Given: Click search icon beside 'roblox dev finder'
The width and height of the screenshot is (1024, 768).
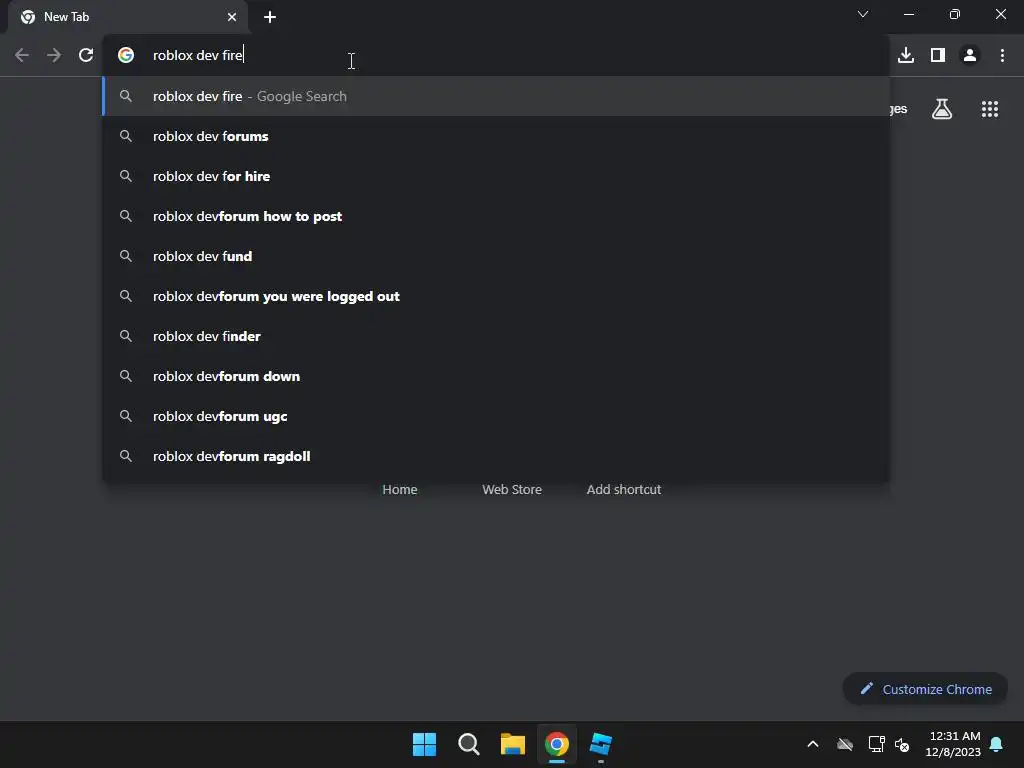Looking at the screenshot, I should coord(126,336).
